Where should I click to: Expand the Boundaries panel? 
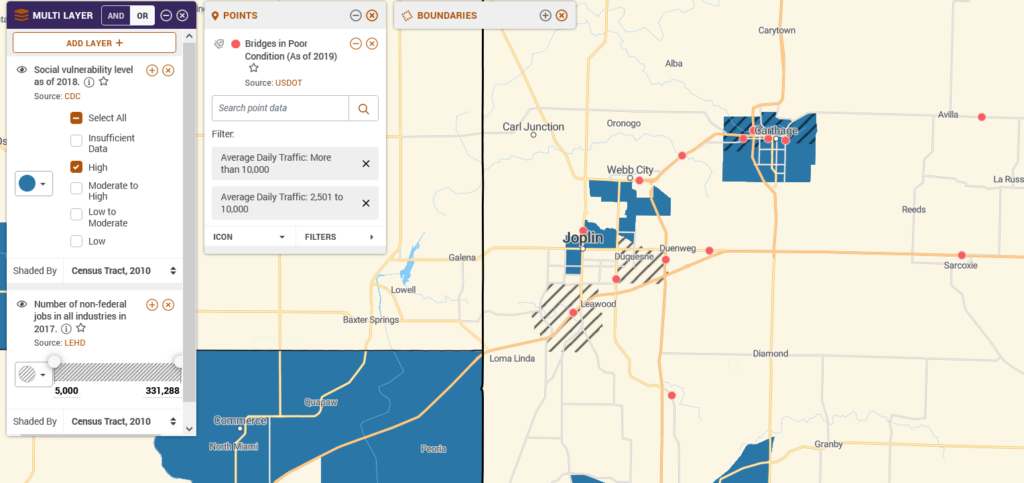point(545,16)
